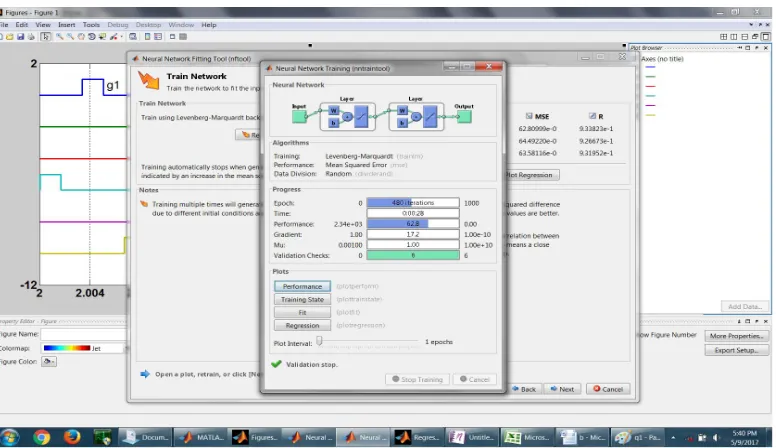Open file icon in Figure toolbar
776x448 pixels.
pos(10,37)
